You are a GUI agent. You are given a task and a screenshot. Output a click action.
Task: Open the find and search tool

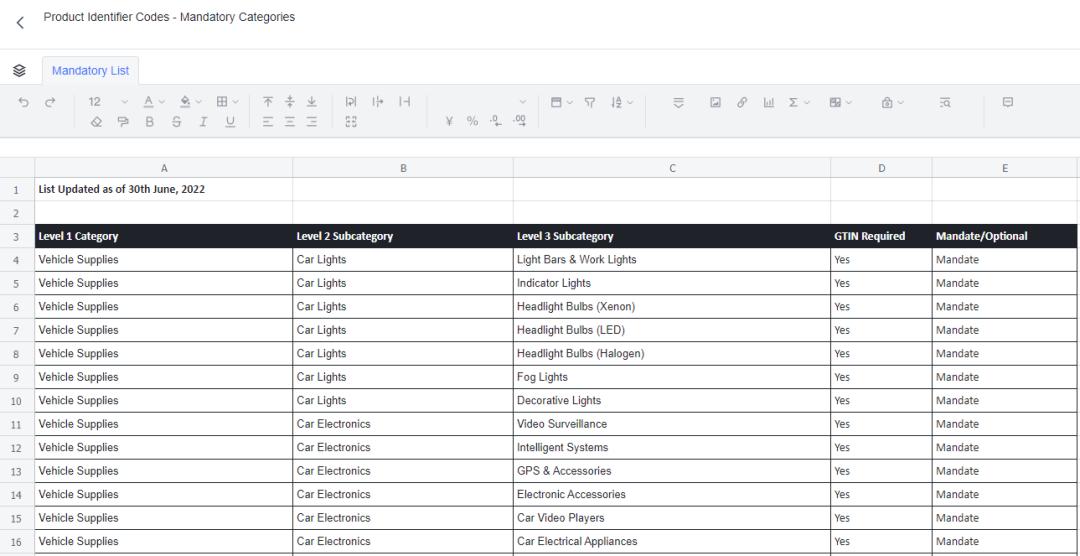point(945,102)
